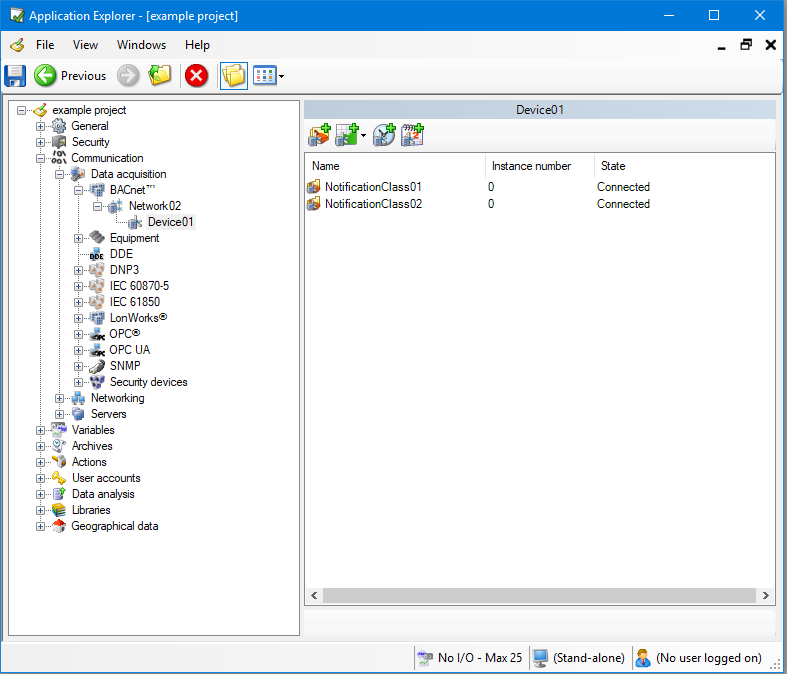This screenshot has width=787, height=674.
Task: Click the add schedule clock icon
Action: coord(384,136)
